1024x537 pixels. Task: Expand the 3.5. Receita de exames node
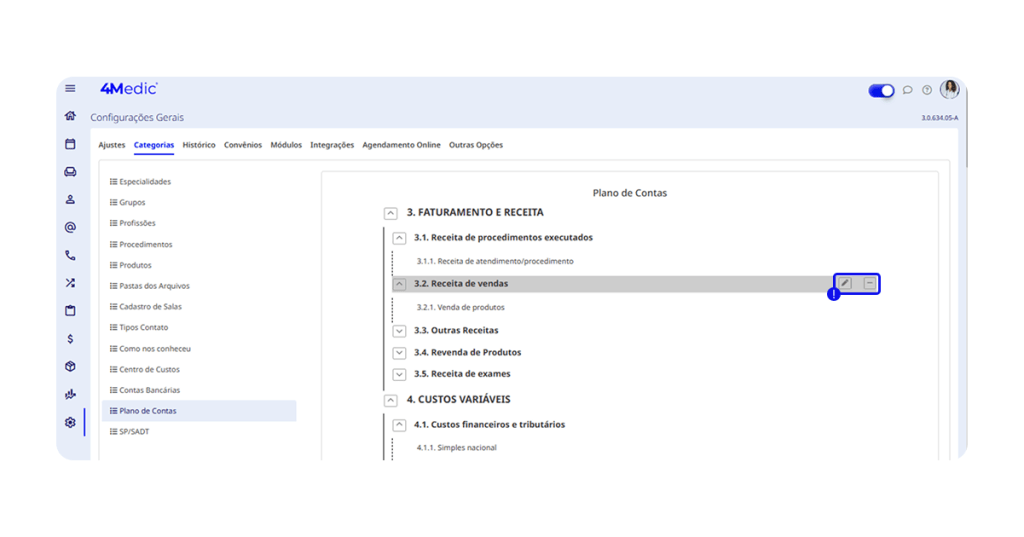click(400, 374)
